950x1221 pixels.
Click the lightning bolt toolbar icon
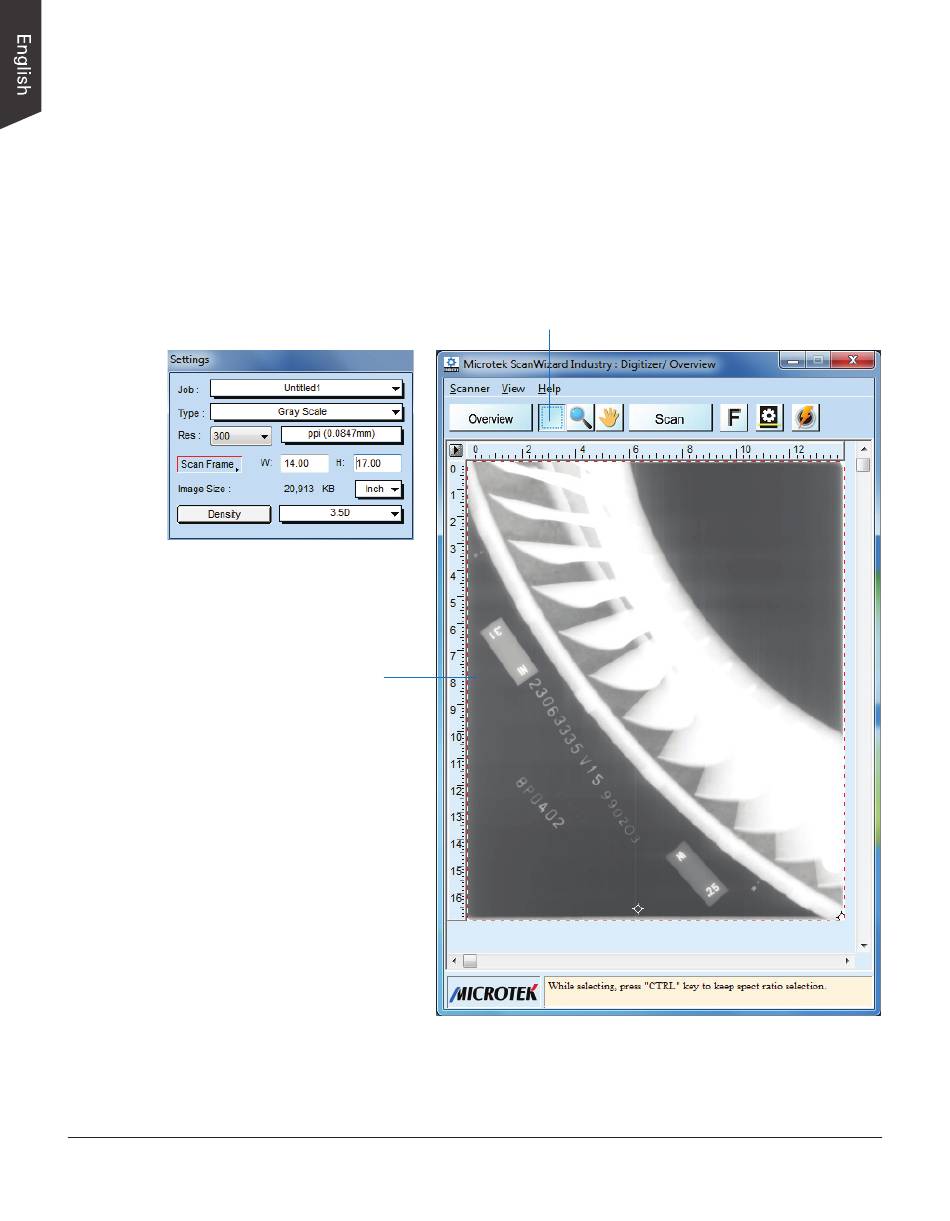pyautogui.click(x=805, y=418)
